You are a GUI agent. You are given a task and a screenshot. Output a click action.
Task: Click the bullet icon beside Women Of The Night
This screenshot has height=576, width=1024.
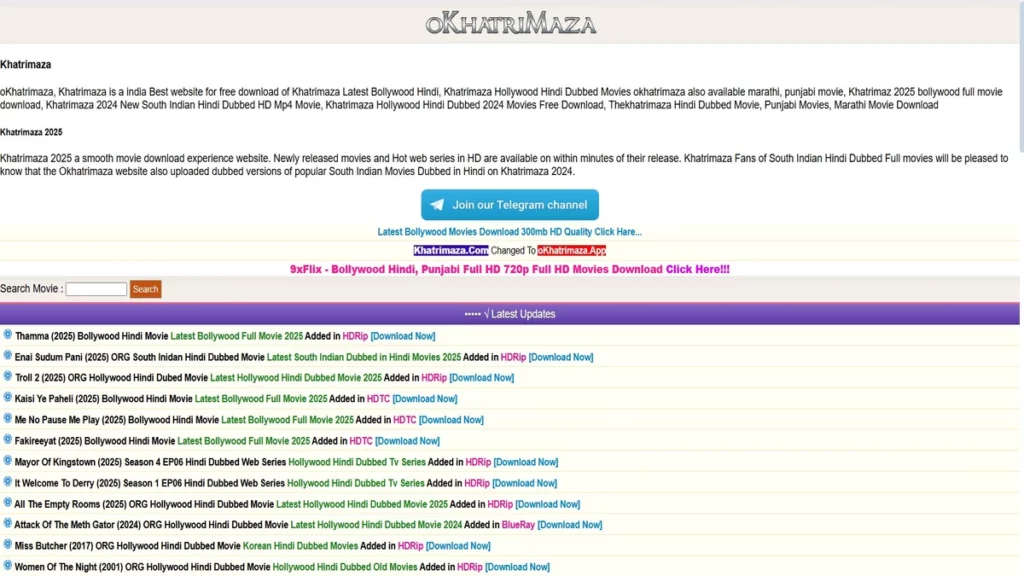point(8,566)
